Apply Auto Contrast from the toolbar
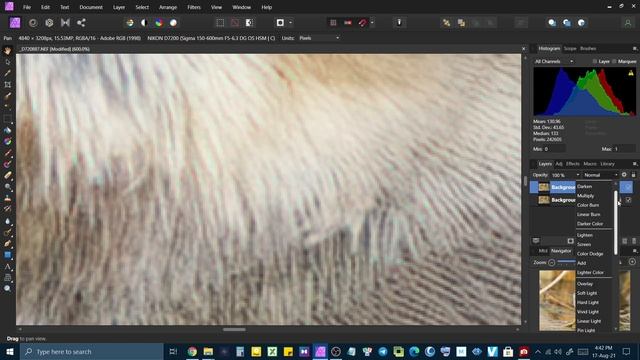Viewport: 640px width, 360px height. (144, 23)
